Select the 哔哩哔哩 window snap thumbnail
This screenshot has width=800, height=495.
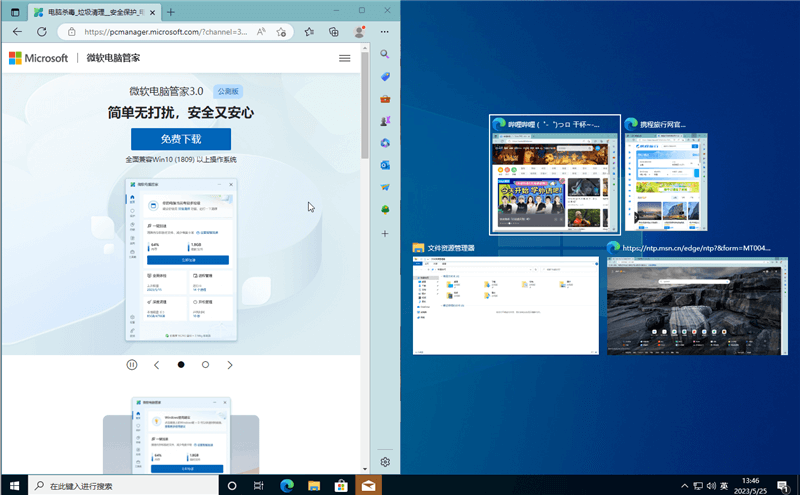[x=555, y=175]
